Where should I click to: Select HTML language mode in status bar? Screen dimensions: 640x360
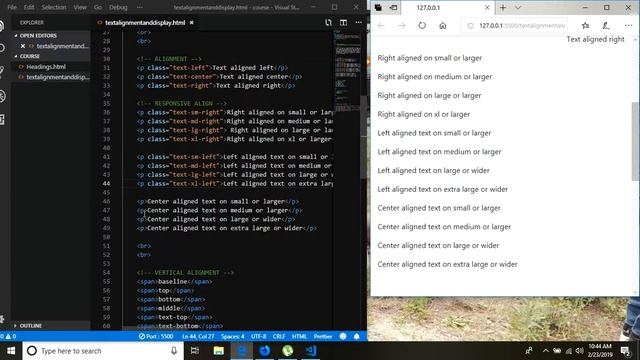pyautogui.click(x=299, y=336)
